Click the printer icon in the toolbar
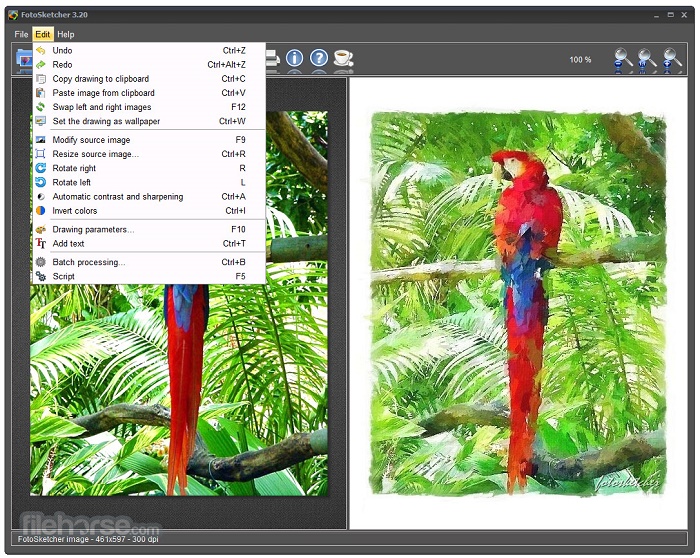Image resolution: width=700 pixels, height=558 pixels. pyautogui.click(x=271, y=58)
